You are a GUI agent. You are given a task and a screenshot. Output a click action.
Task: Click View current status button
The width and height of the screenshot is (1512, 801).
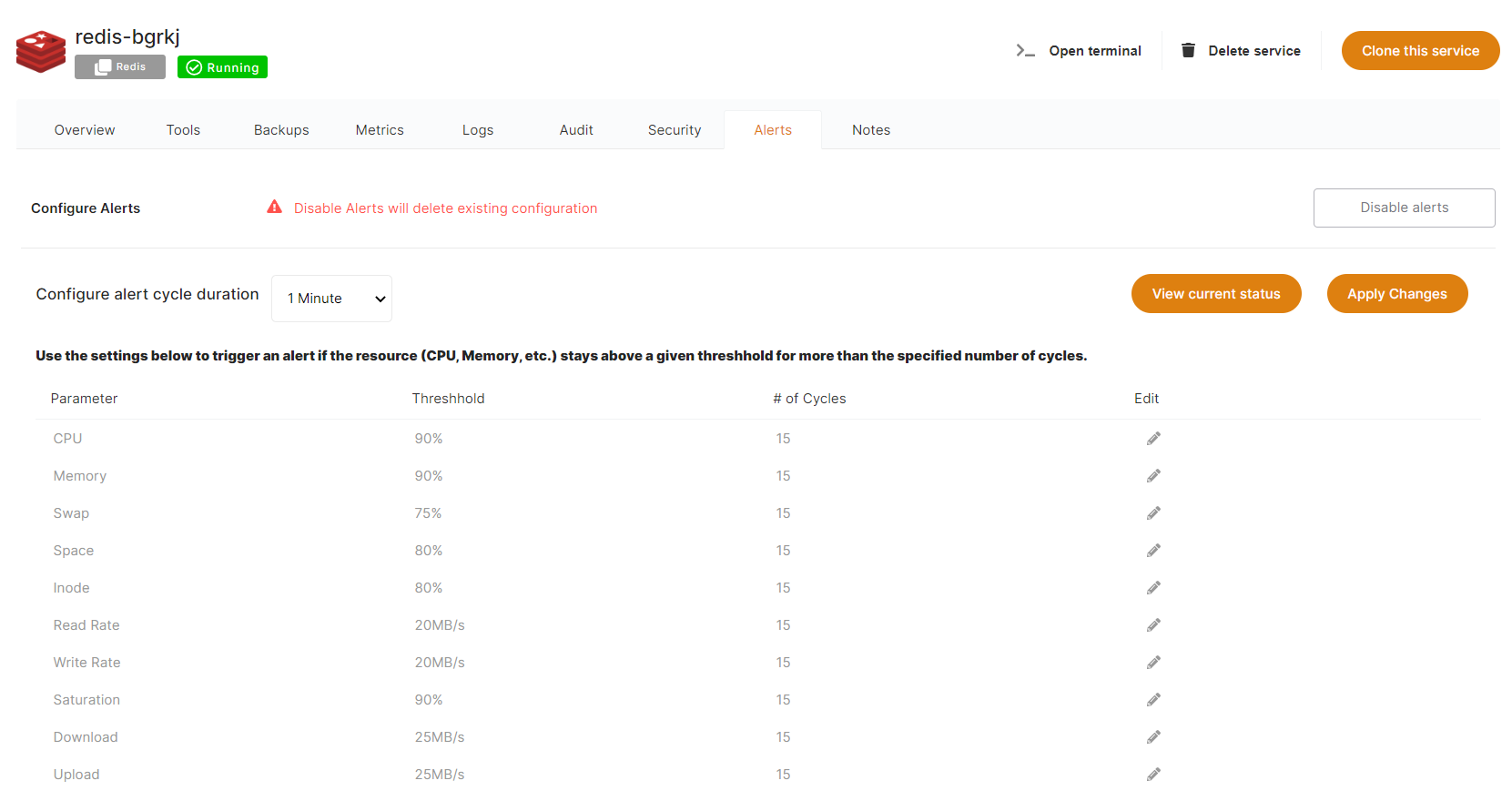[x=1215, y=294]
